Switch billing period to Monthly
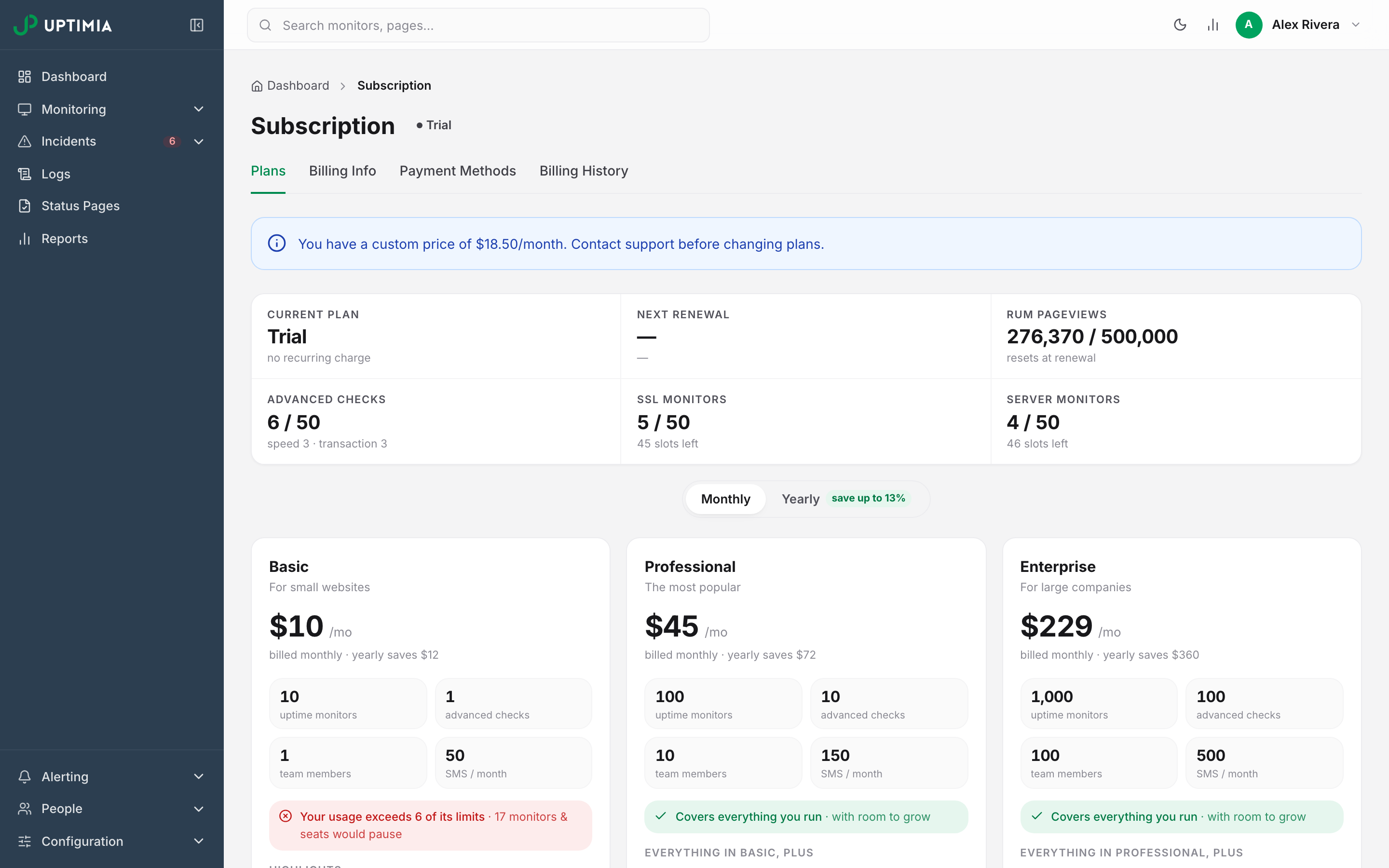This screenshot has height=868, width=1389. [725, 499]
